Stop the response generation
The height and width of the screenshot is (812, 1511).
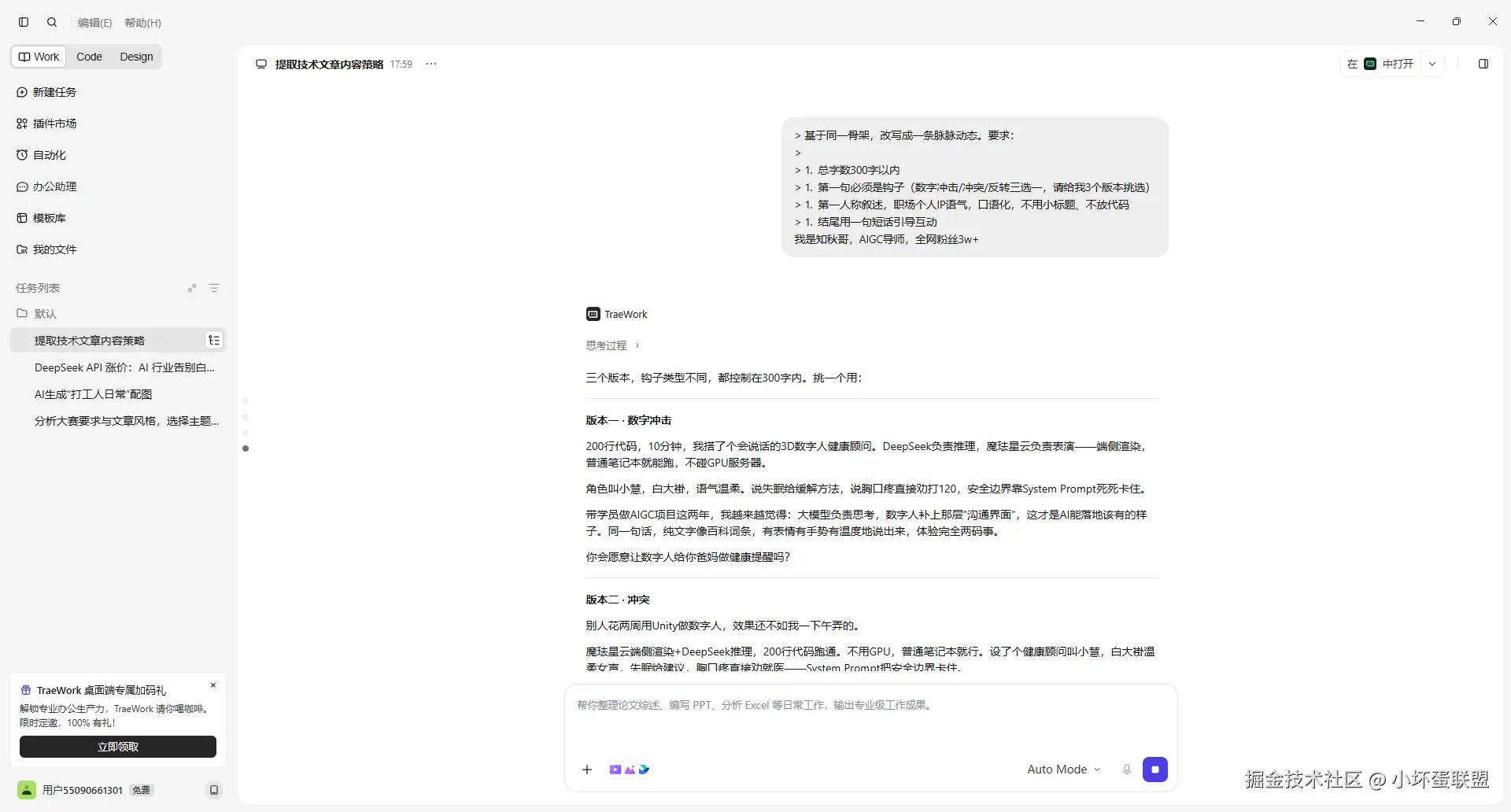click(1155, 770)
